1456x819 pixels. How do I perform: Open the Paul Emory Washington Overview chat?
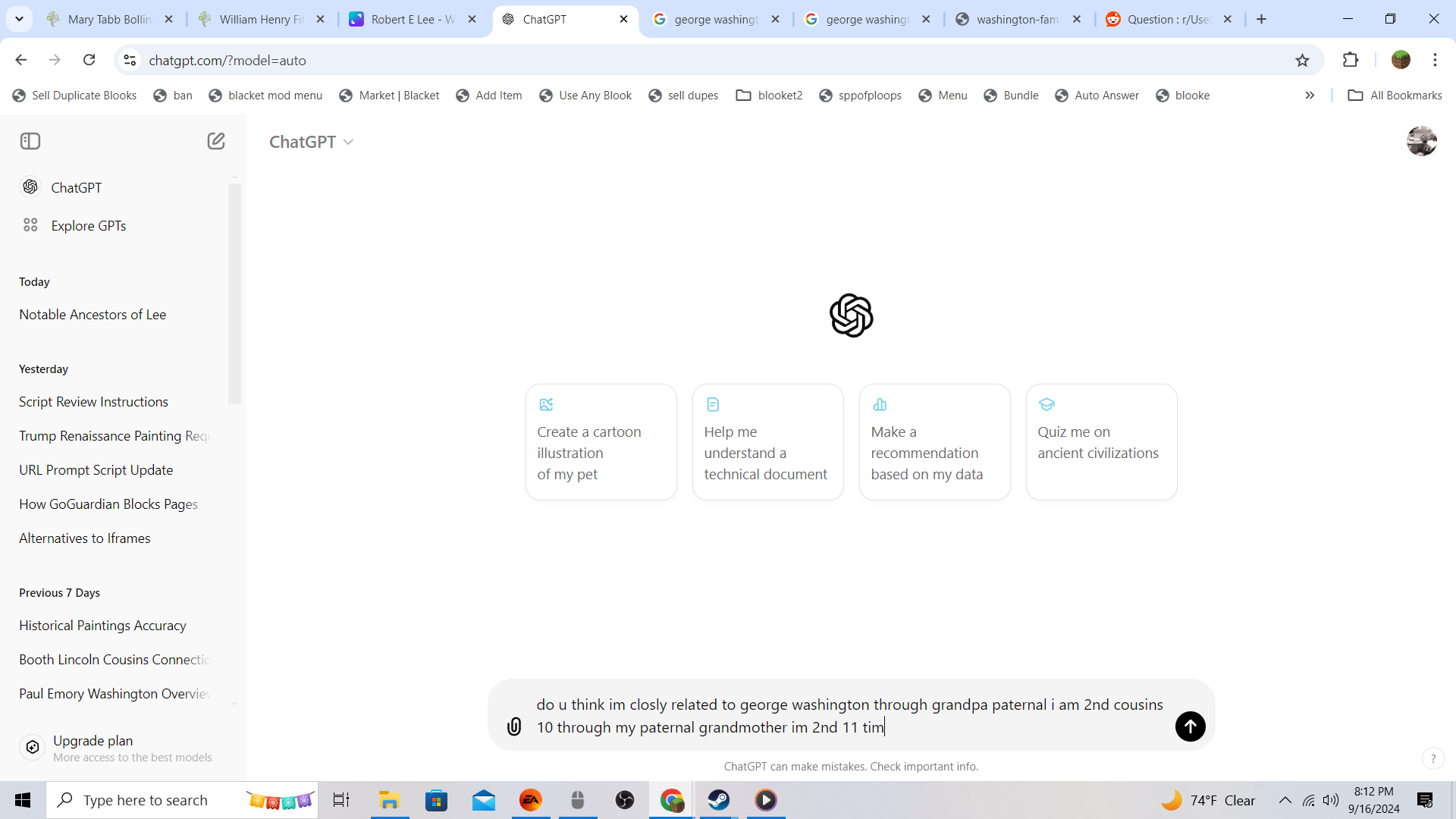click(115, 694)
